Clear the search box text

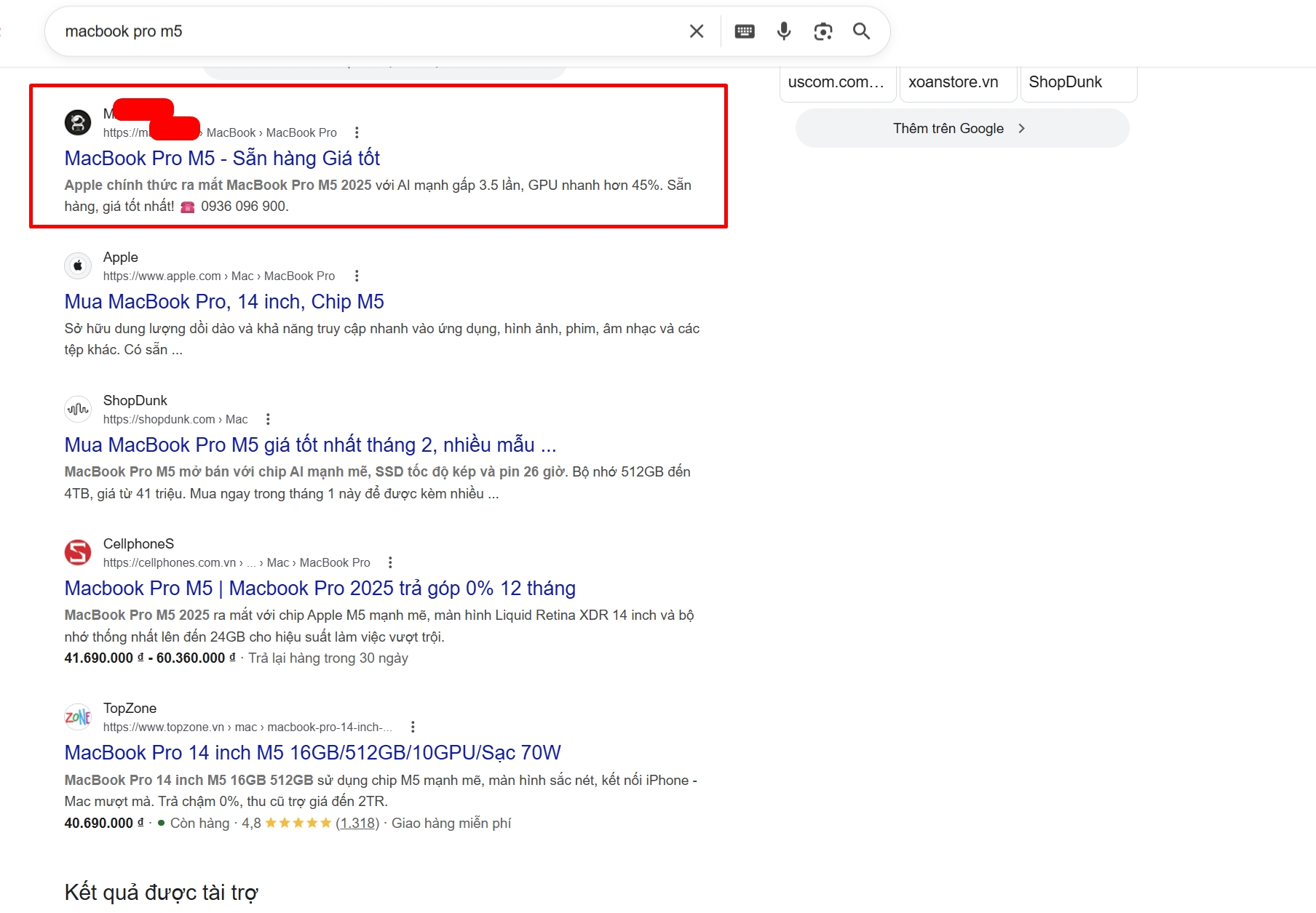pos(697,31)
